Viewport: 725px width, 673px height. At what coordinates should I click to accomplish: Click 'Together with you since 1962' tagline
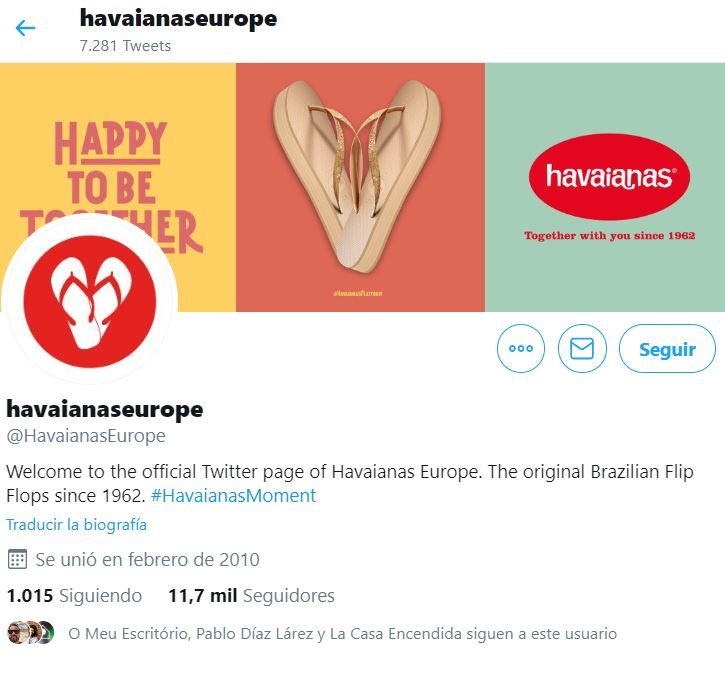pyautogui.click(x=609, y=236)
